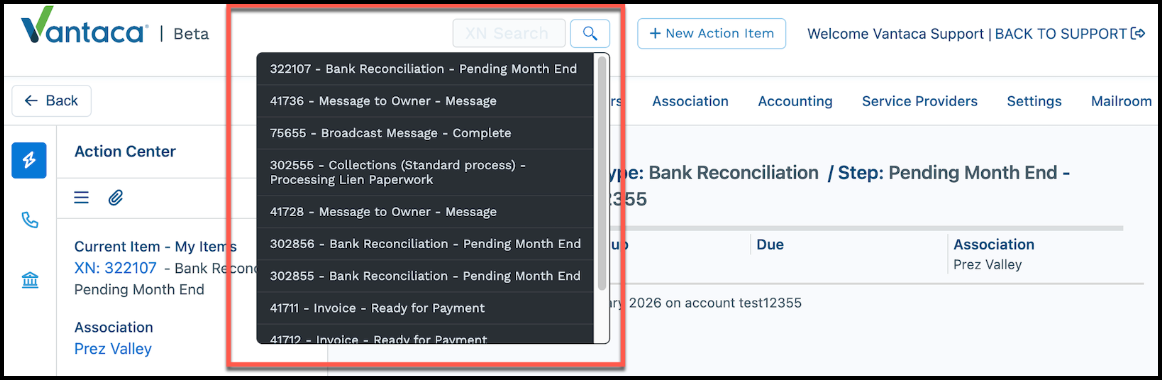Select the phone icon in sidebar
This screenshot has height=380, width=1162.
29,220
